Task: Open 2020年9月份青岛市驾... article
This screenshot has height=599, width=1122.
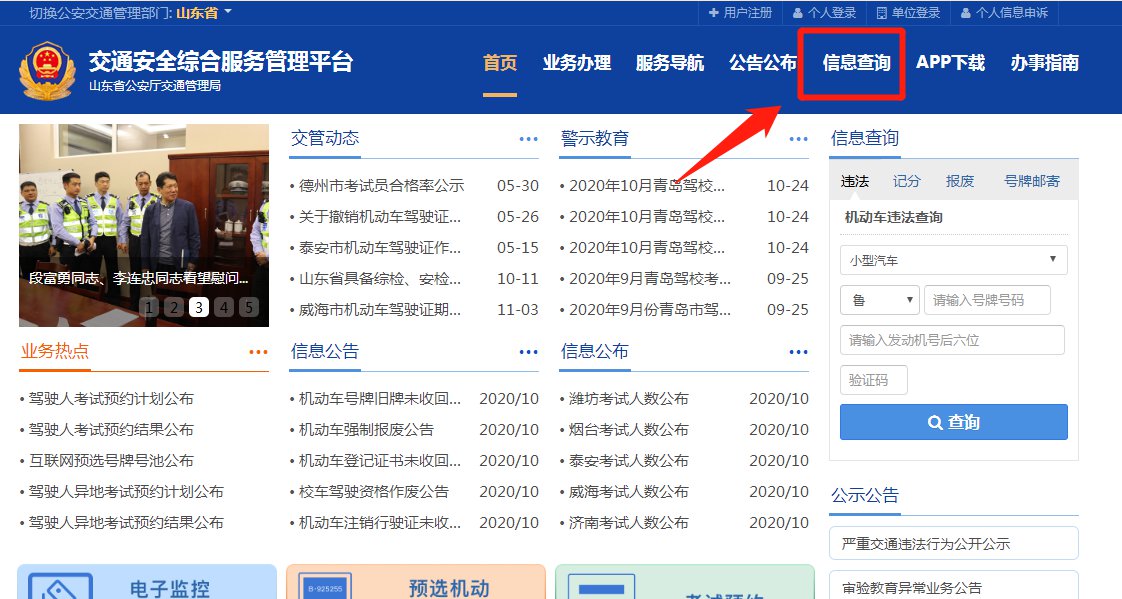Action: 650,310
